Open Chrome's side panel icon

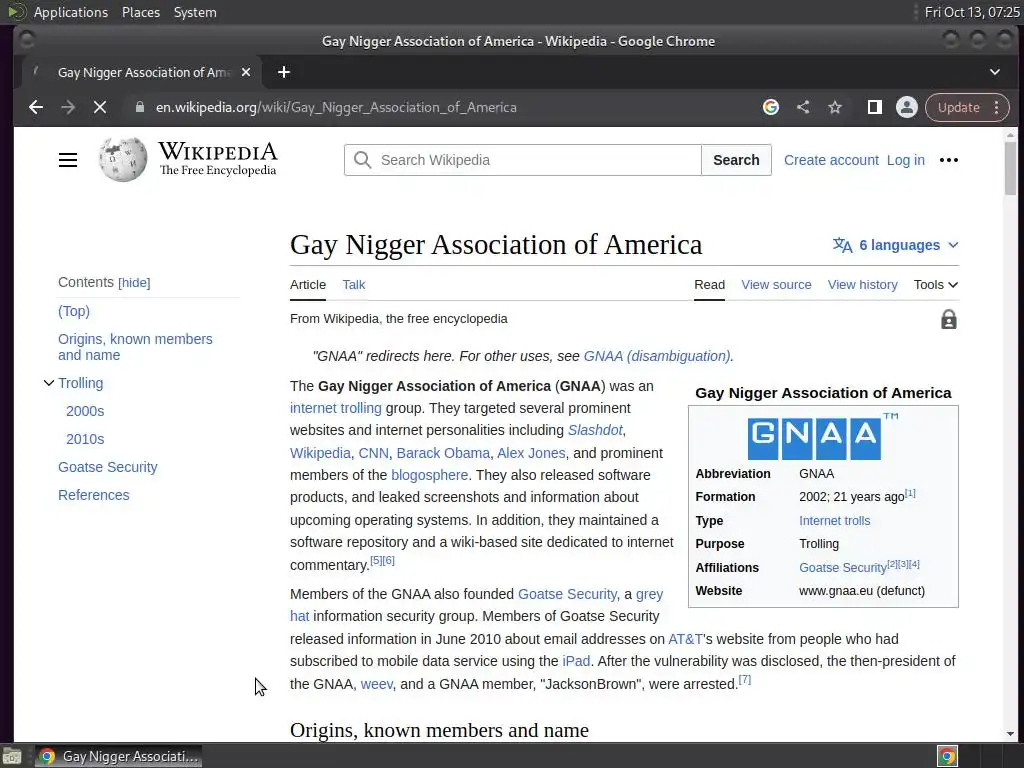click(x=874, y=107)
